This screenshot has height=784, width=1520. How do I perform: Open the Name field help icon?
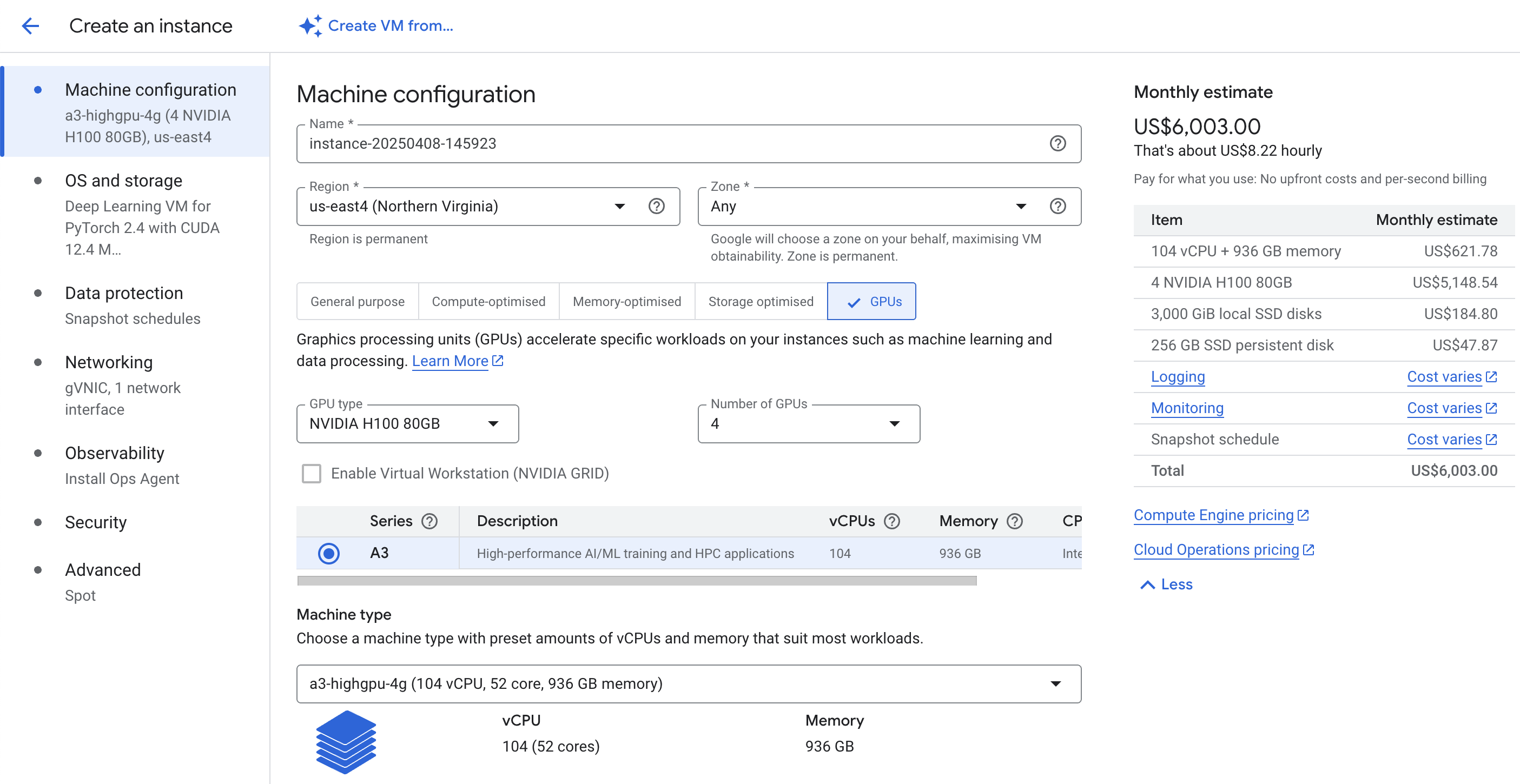click(1058, 143)
